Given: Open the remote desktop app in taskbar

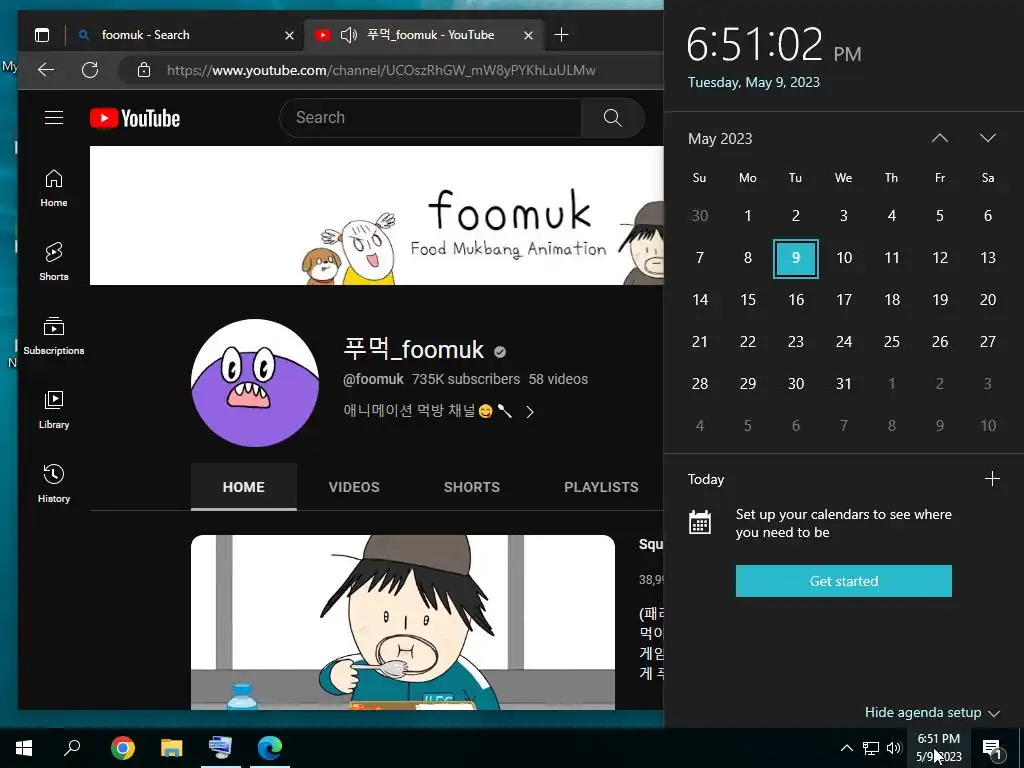Looking at the screenshot, I should coord(221,748).
